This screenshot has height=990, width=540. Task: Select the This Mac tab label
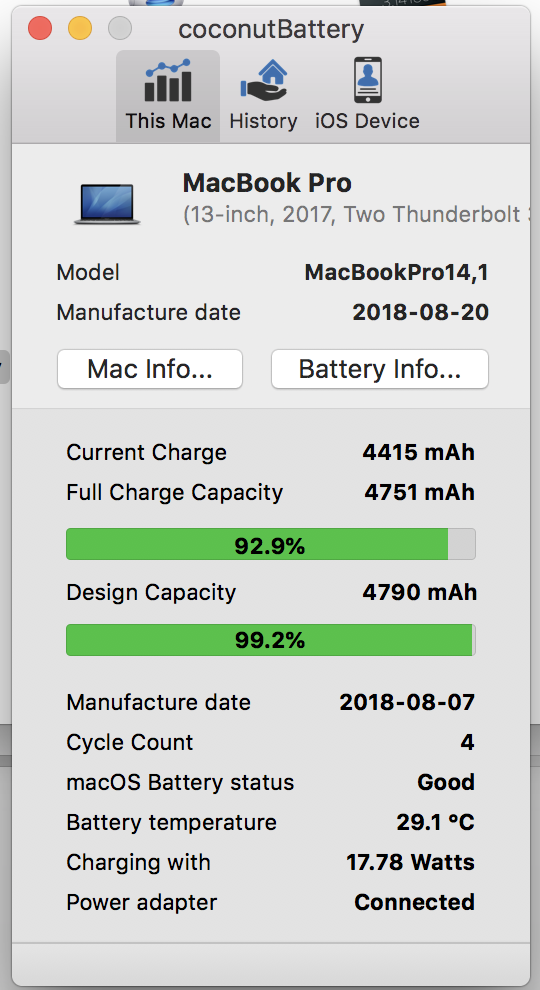(168, 121)
